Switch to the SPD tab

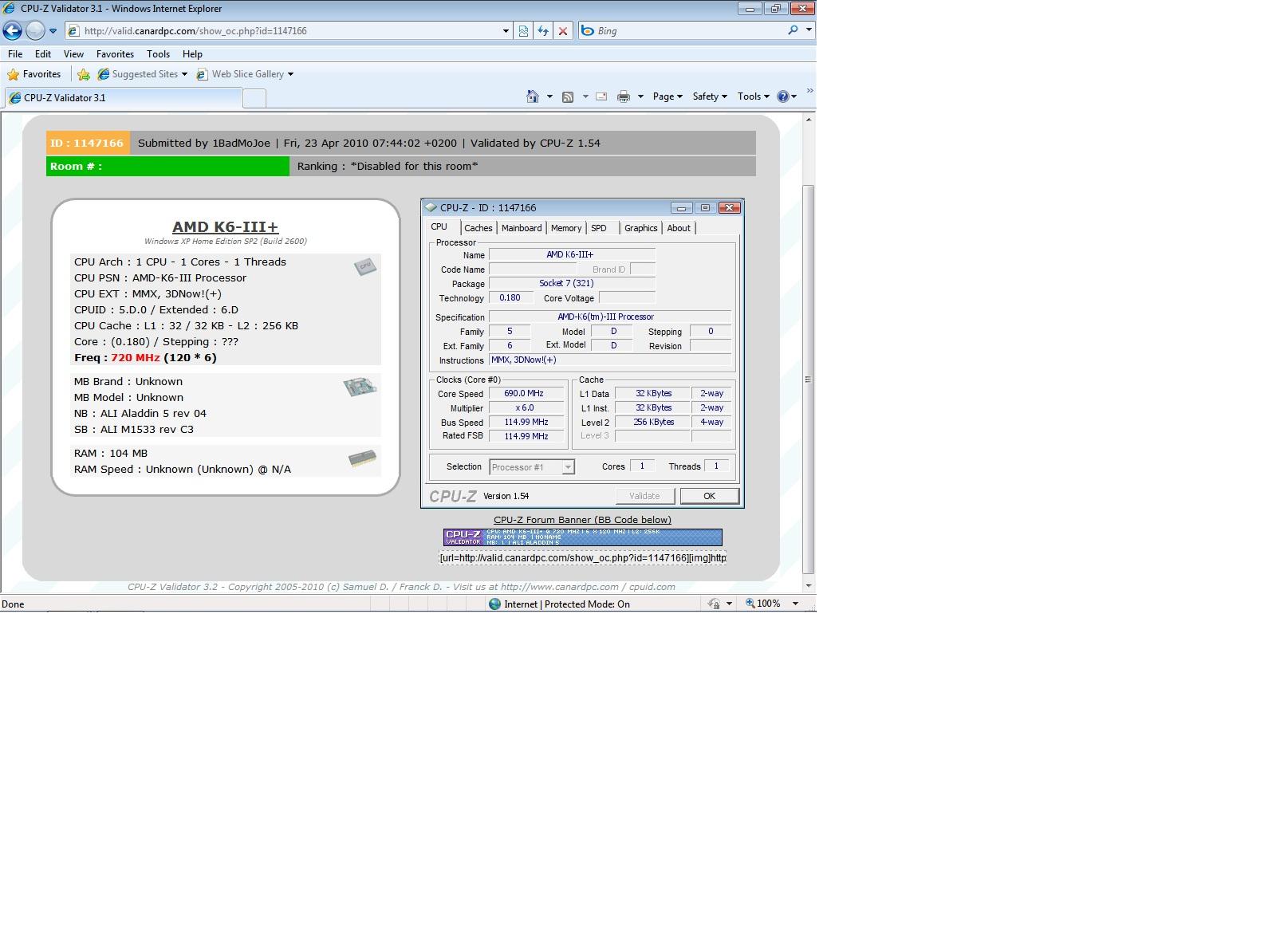pos(599,228)
